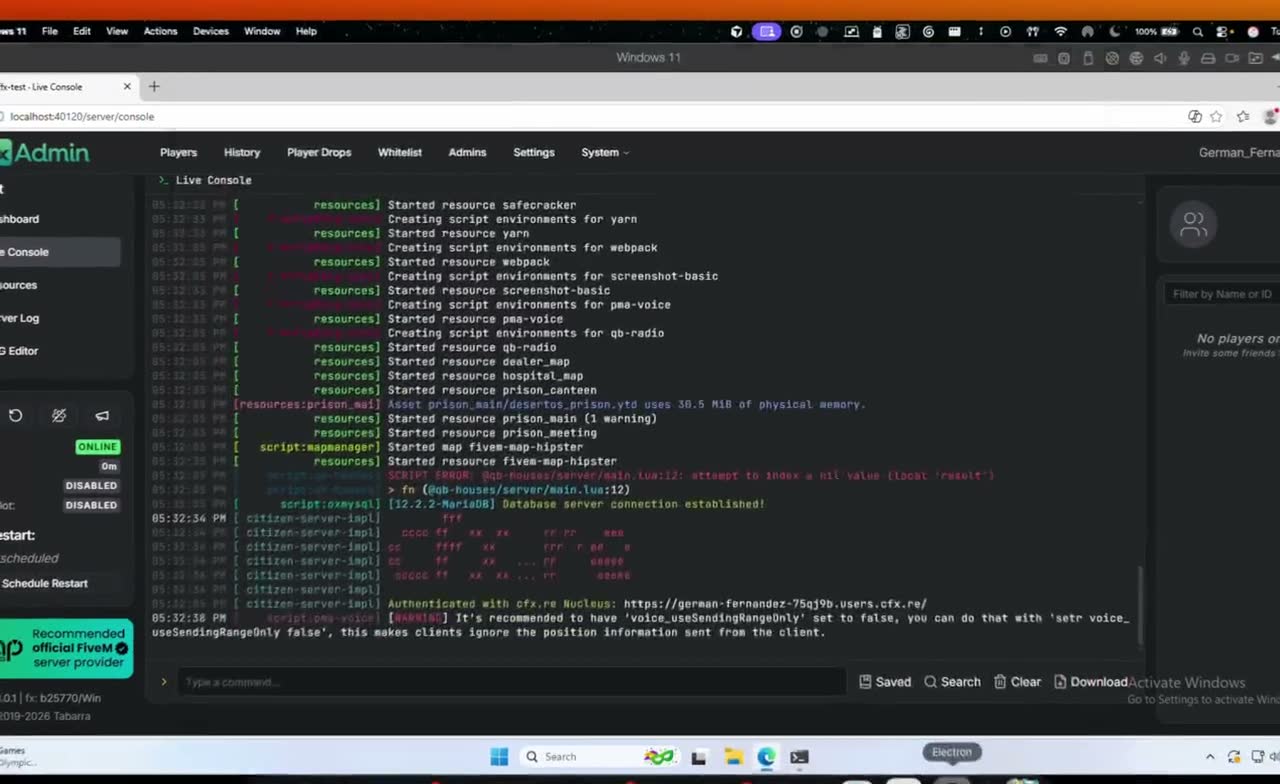This screenshot has width=1280, height=784.
Task: Click the ONLINE status badge
Action: 98,447
